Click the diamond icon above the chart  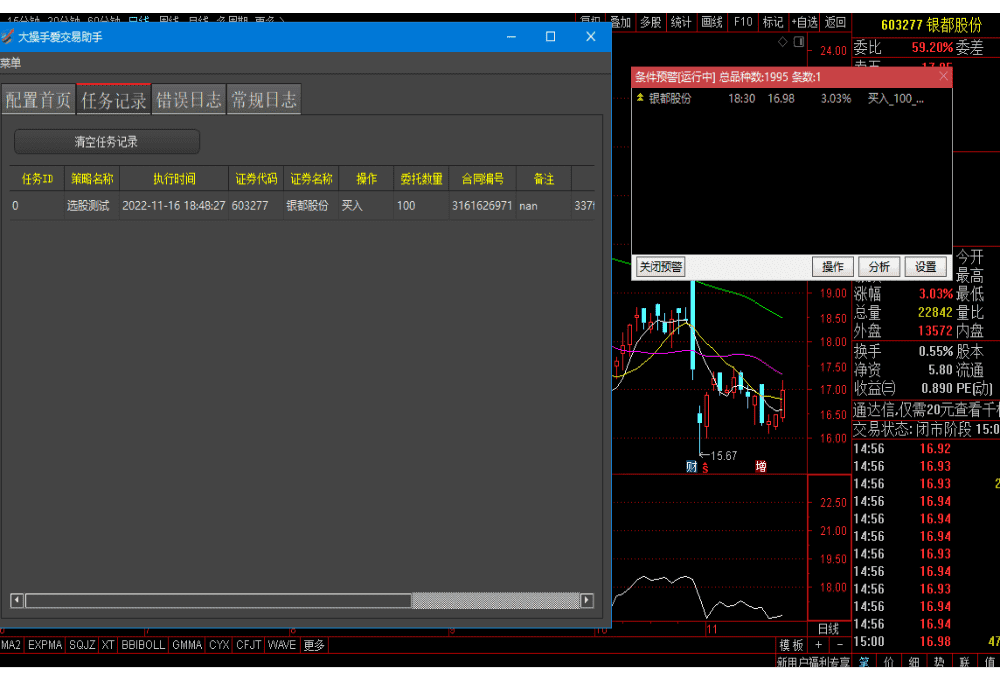coord(783,43)
